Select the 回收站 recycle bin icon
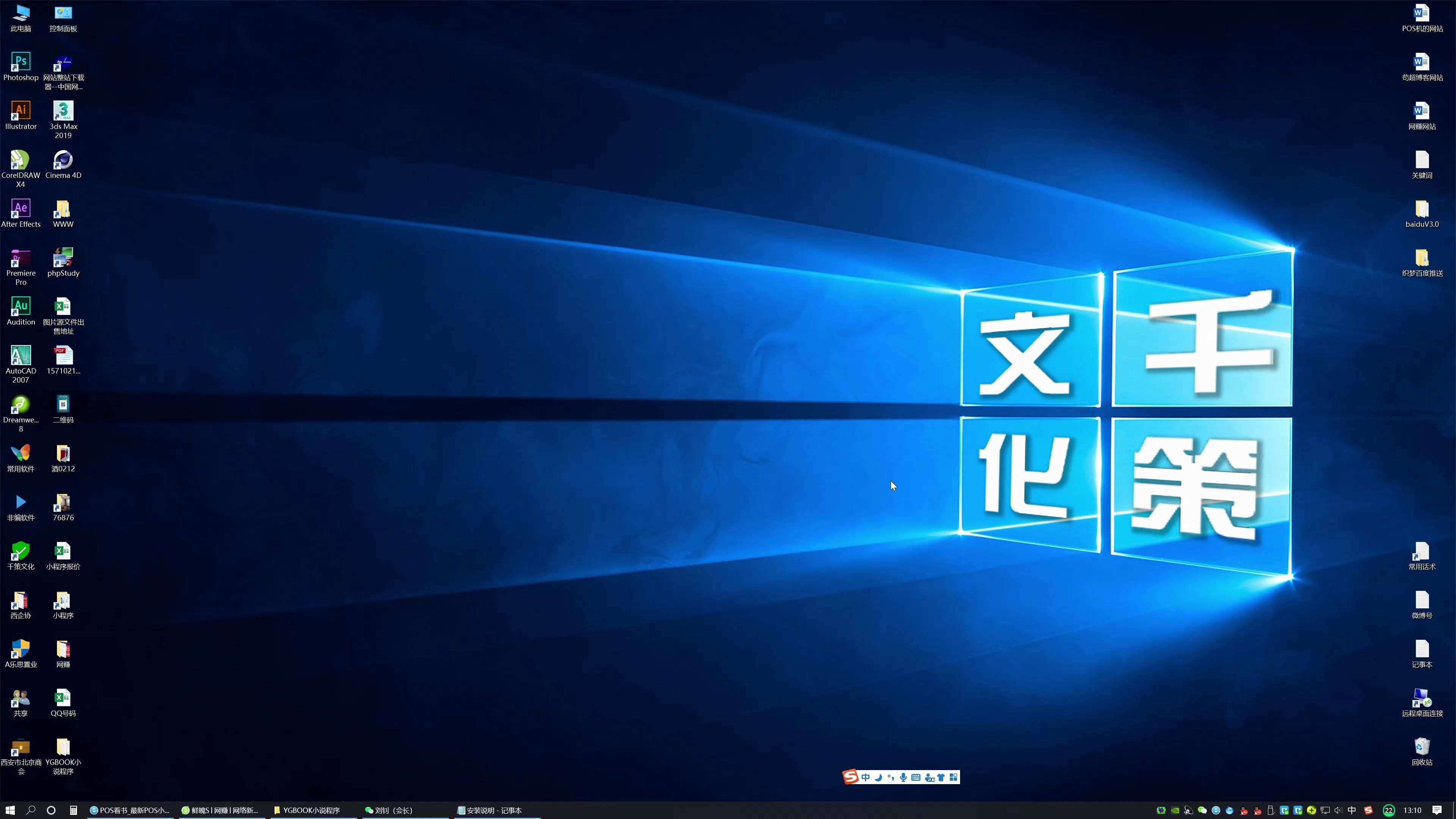 [1421, 747]
